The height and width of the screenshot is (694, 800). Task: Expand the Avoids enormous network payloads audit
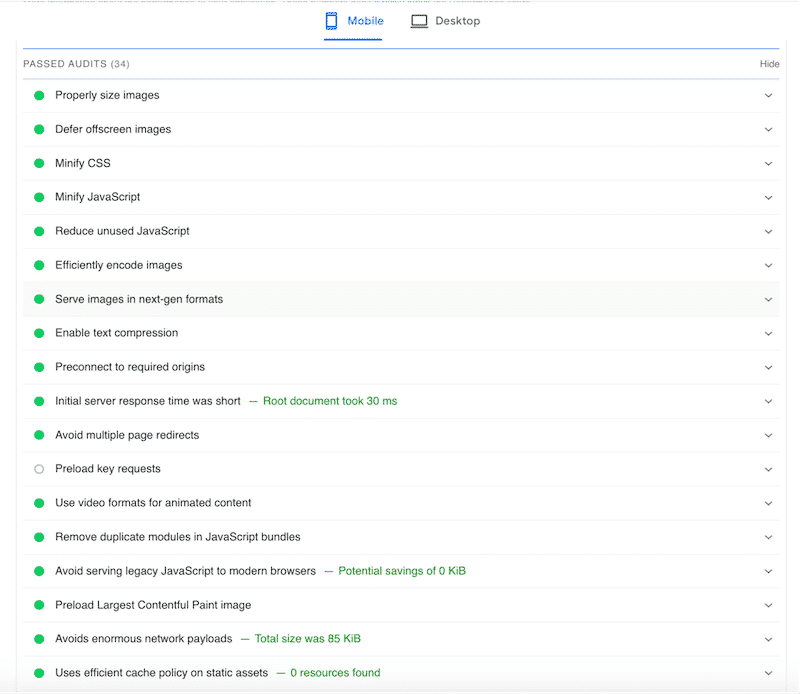click(768, 639)
